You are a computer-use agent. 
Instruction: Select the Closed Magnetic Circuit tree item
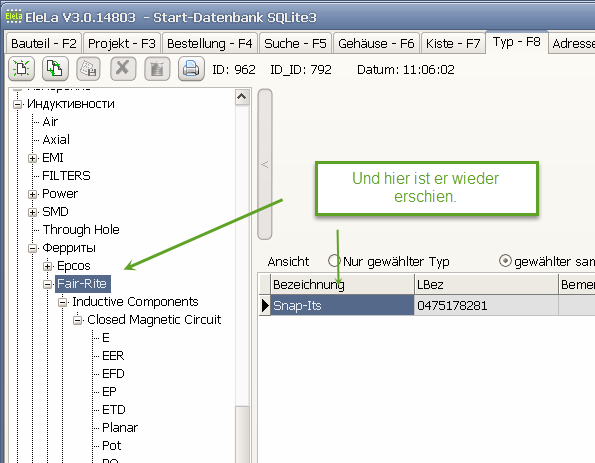pyautogui.click(x=154, y=320)
